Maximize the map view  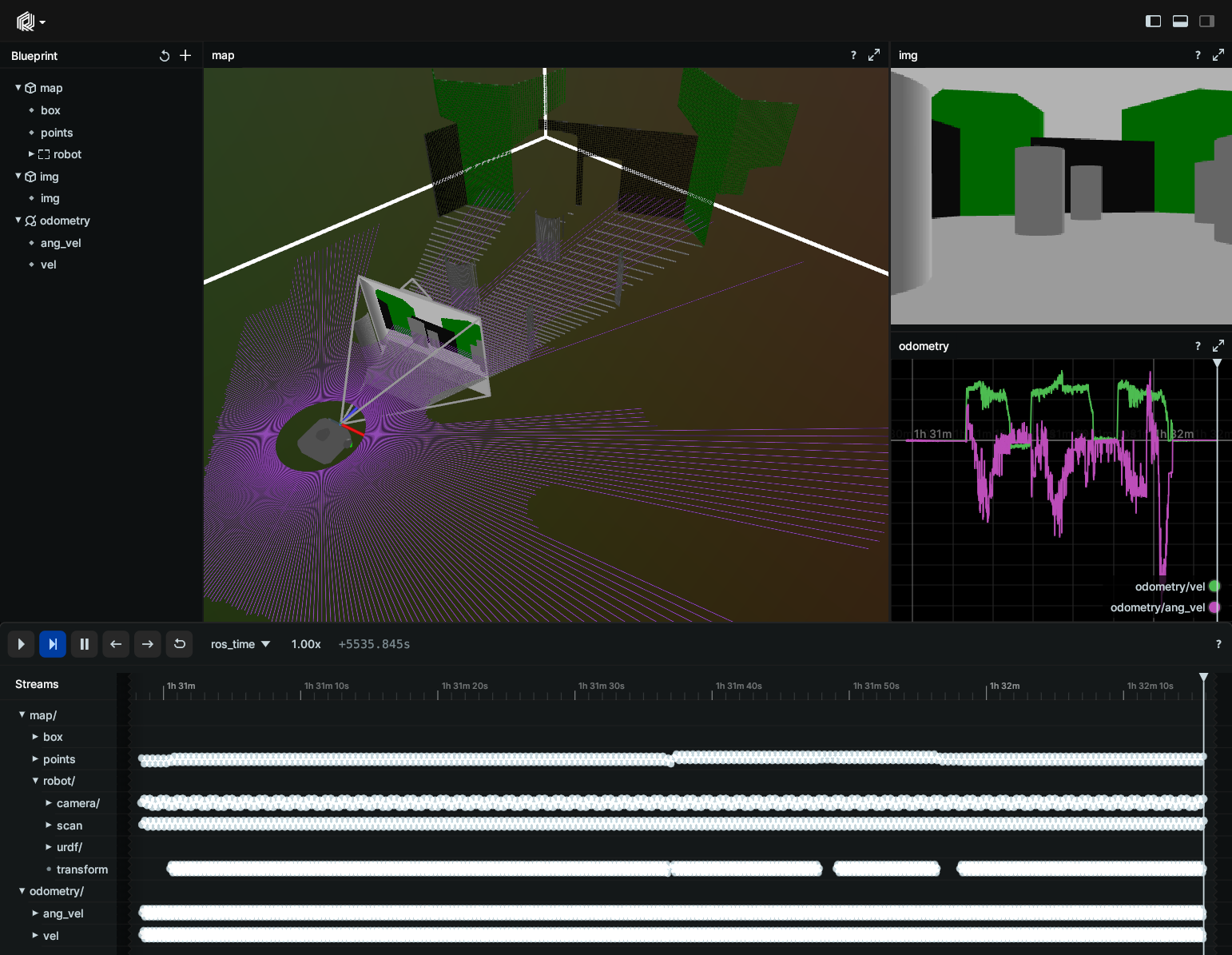pyautogui.click(x=874, y=55)
